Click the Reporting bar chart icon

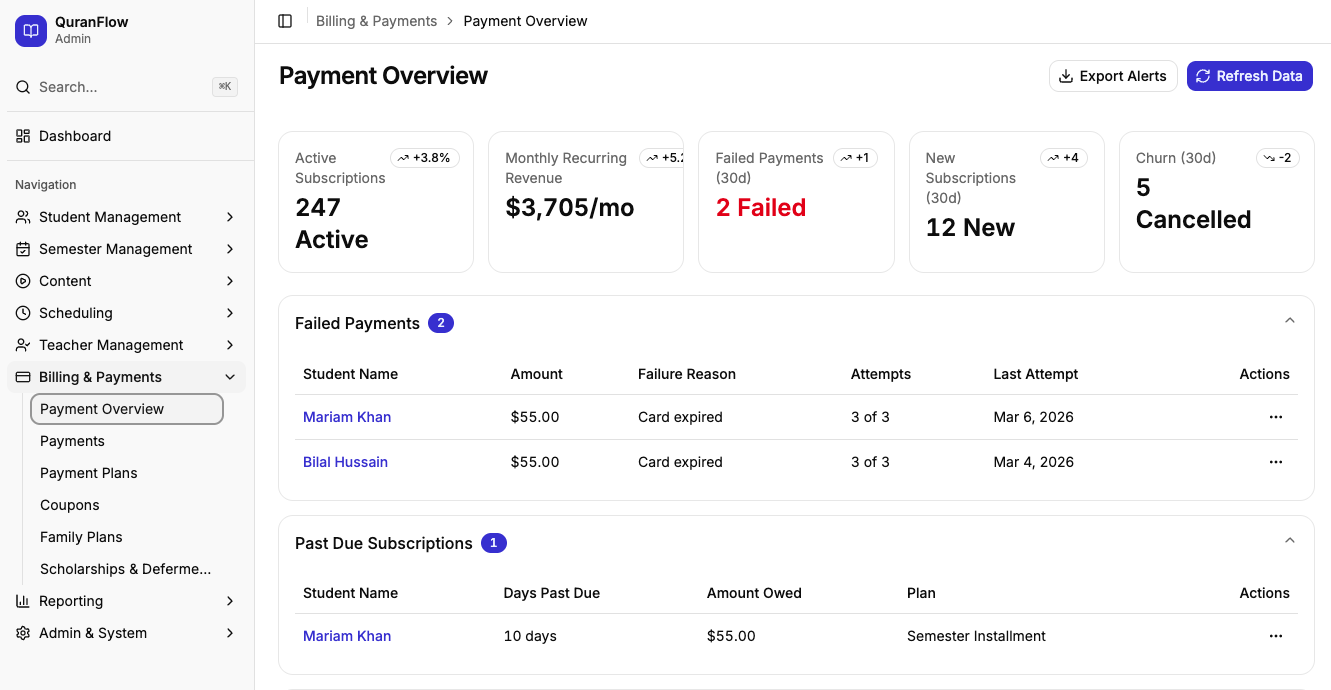[22, 601]
